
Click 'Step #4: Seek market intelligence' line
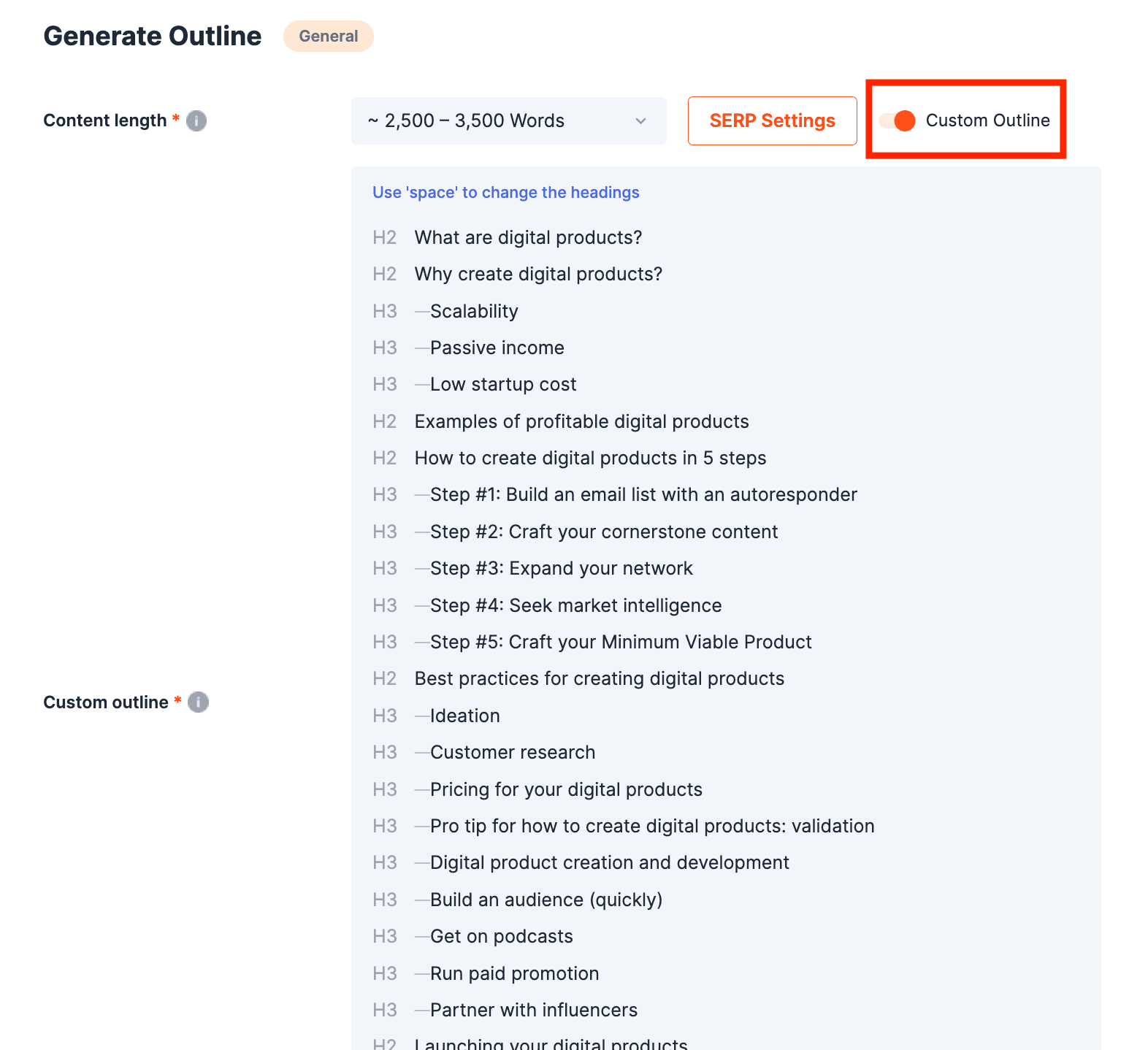(575, 605)
